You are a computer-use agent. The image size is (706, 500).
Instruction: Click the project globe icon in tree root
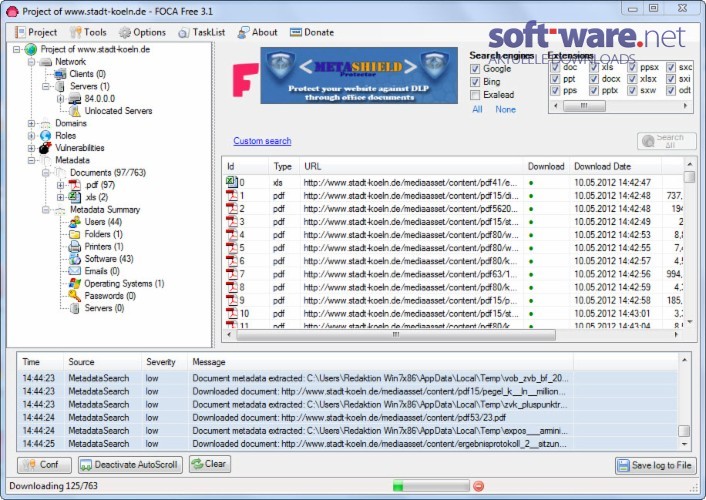point(31,49)
